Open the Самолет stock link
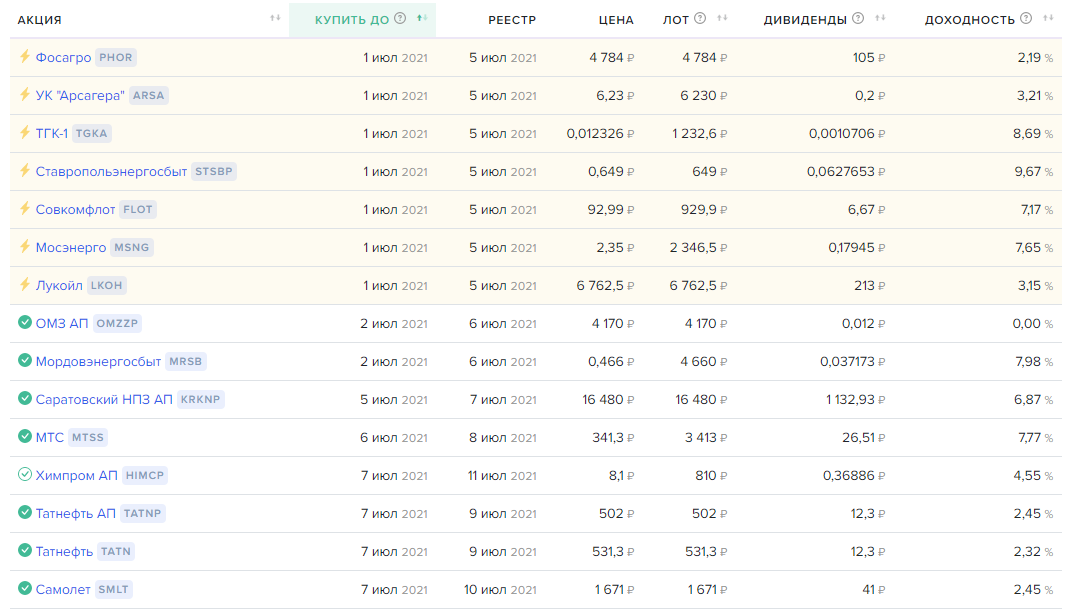Viewport: 1070px width, 609px height. click(x=63, y=589)
